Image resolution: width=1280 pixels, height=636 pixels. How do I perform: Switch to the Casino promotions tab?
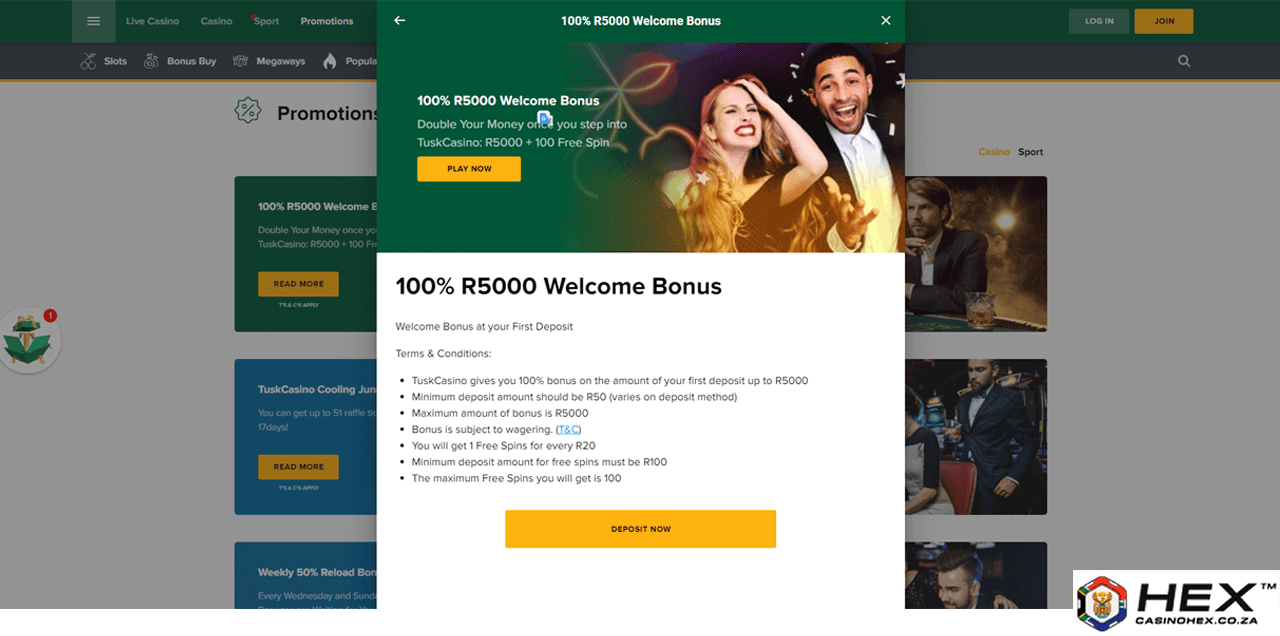[994, 152]
